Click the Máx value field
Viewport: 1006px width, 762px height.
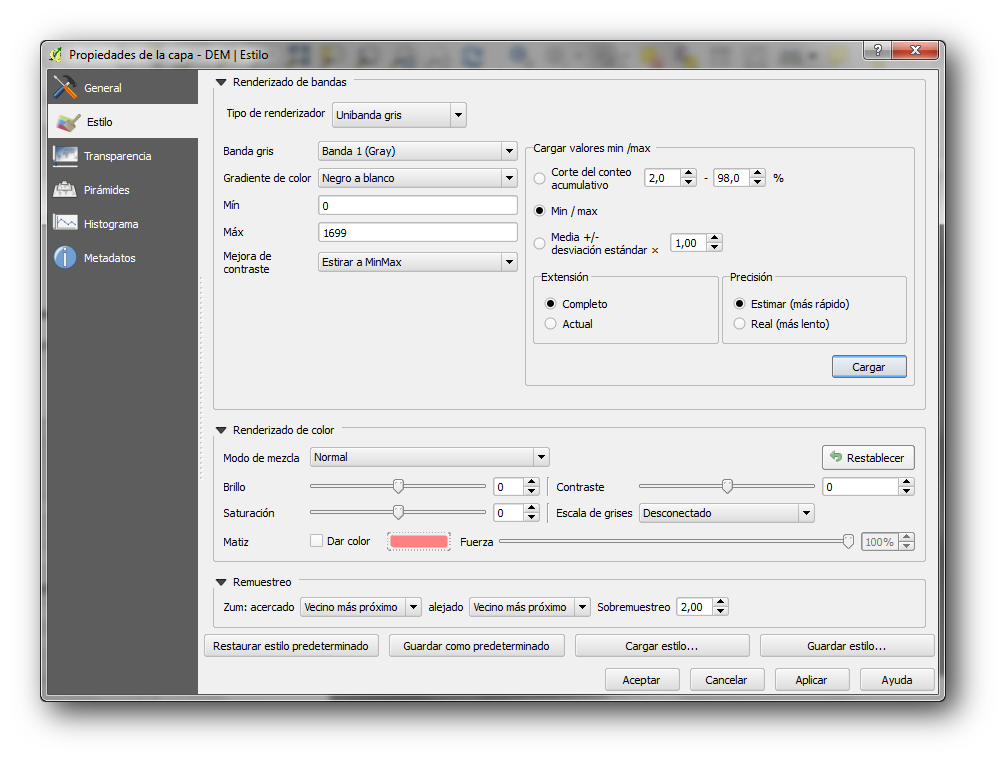(418, 232)
